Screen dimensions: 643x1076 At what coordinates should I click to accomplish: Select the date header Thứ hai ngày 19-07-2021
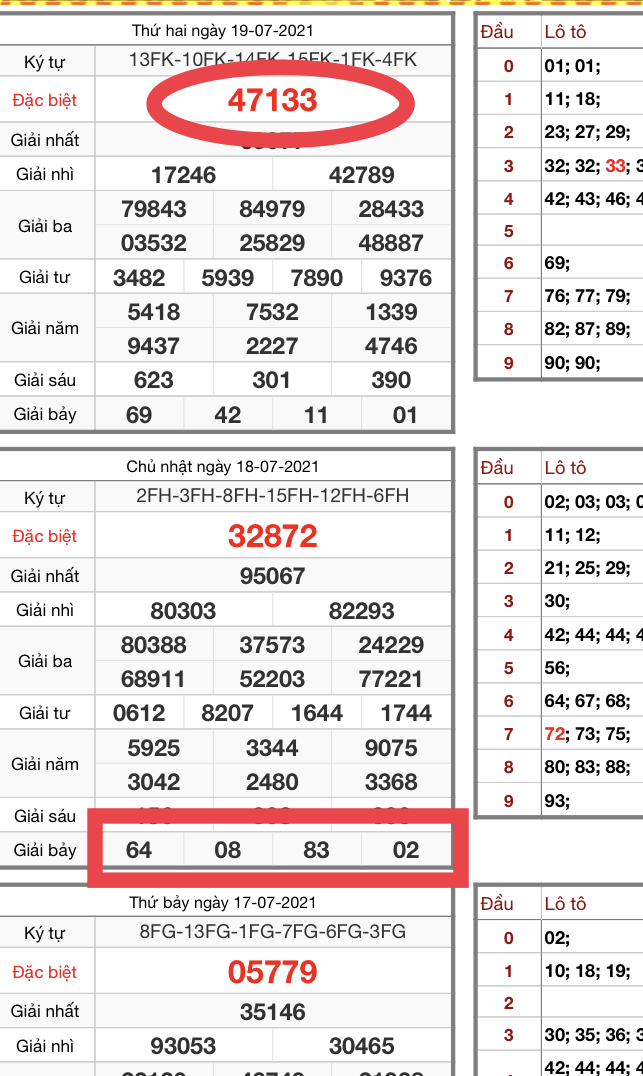[223, 31]
